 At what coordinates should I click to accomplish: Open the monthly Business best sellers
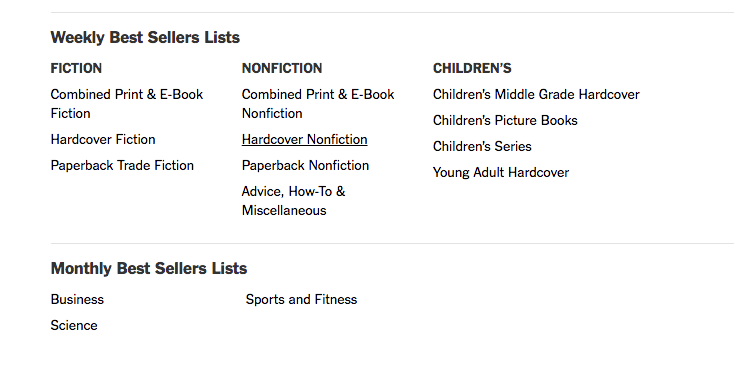(x=77, y=300)
